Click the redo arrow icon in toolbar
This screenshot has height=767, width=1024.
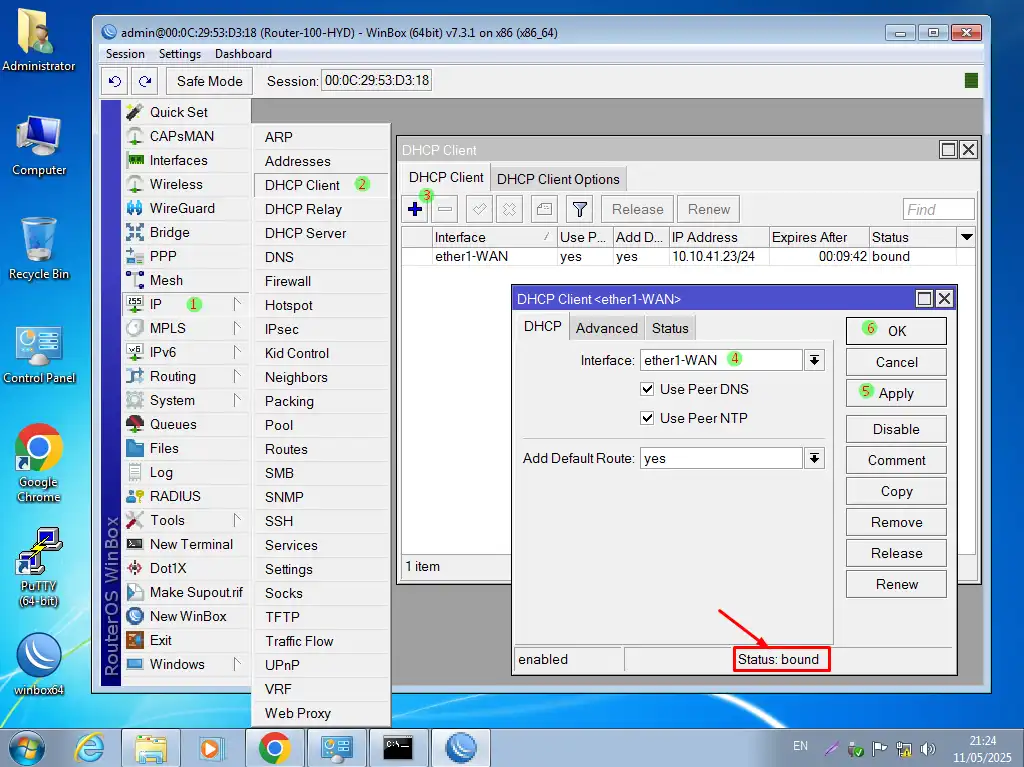coord(146,81)
